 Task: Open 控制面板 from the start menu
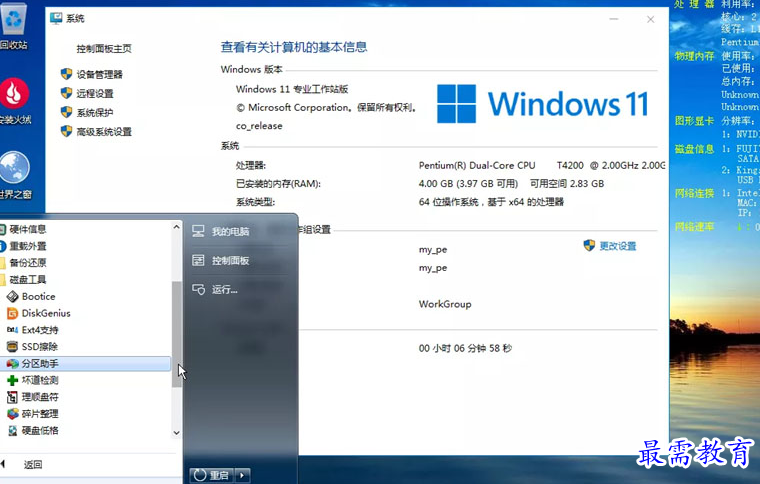tap(231, 261)
